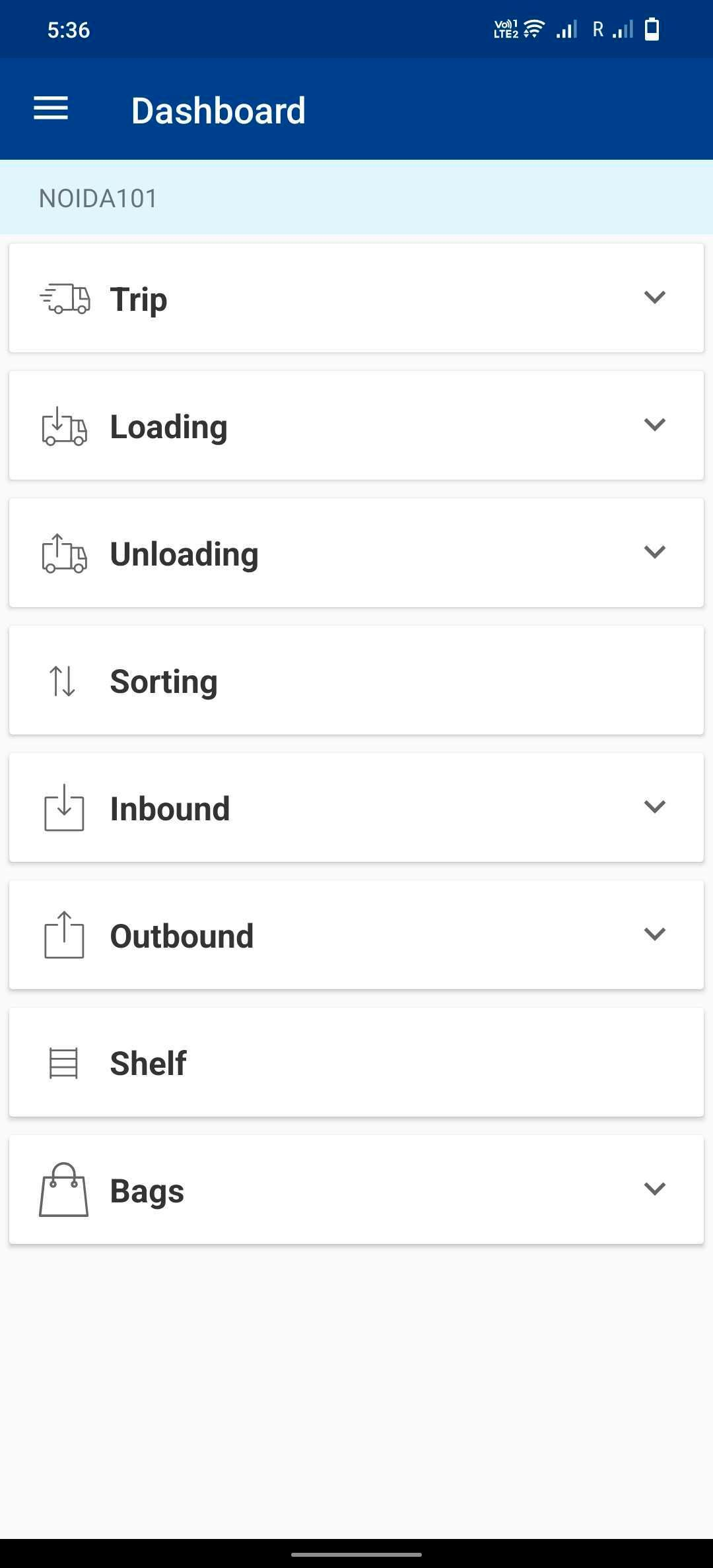Tap the Dashboard title text
The width and height of the screenshot is (713, 1568).
click(x=219, y=110)
